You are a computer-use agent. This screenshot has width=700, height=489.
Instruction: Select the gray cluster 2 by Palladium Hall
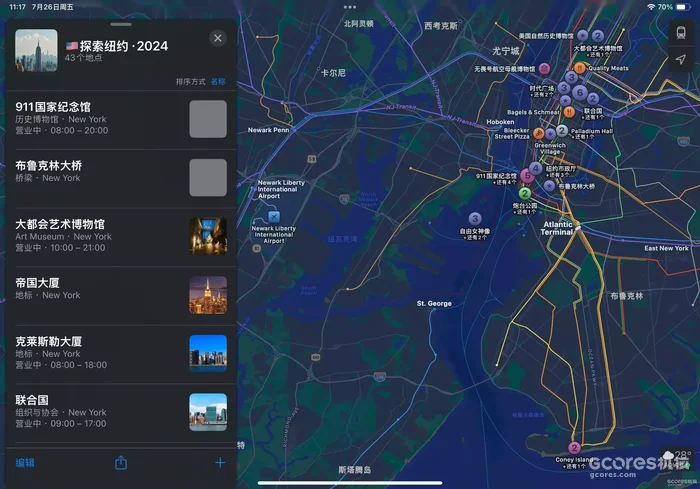[562, 130]
